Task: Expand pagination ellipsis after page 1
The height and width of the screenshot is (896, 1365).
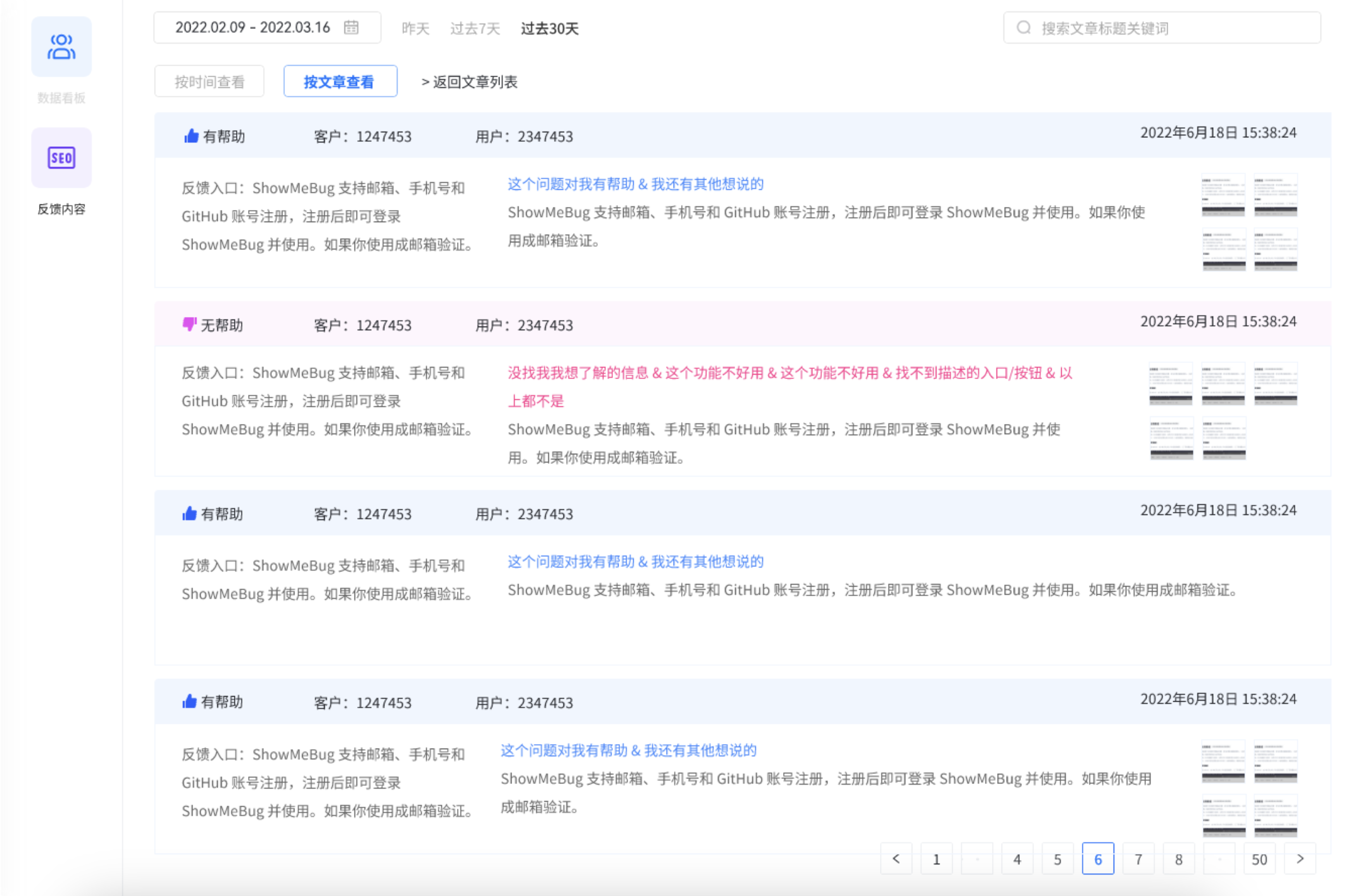Action: pos(977,859)
